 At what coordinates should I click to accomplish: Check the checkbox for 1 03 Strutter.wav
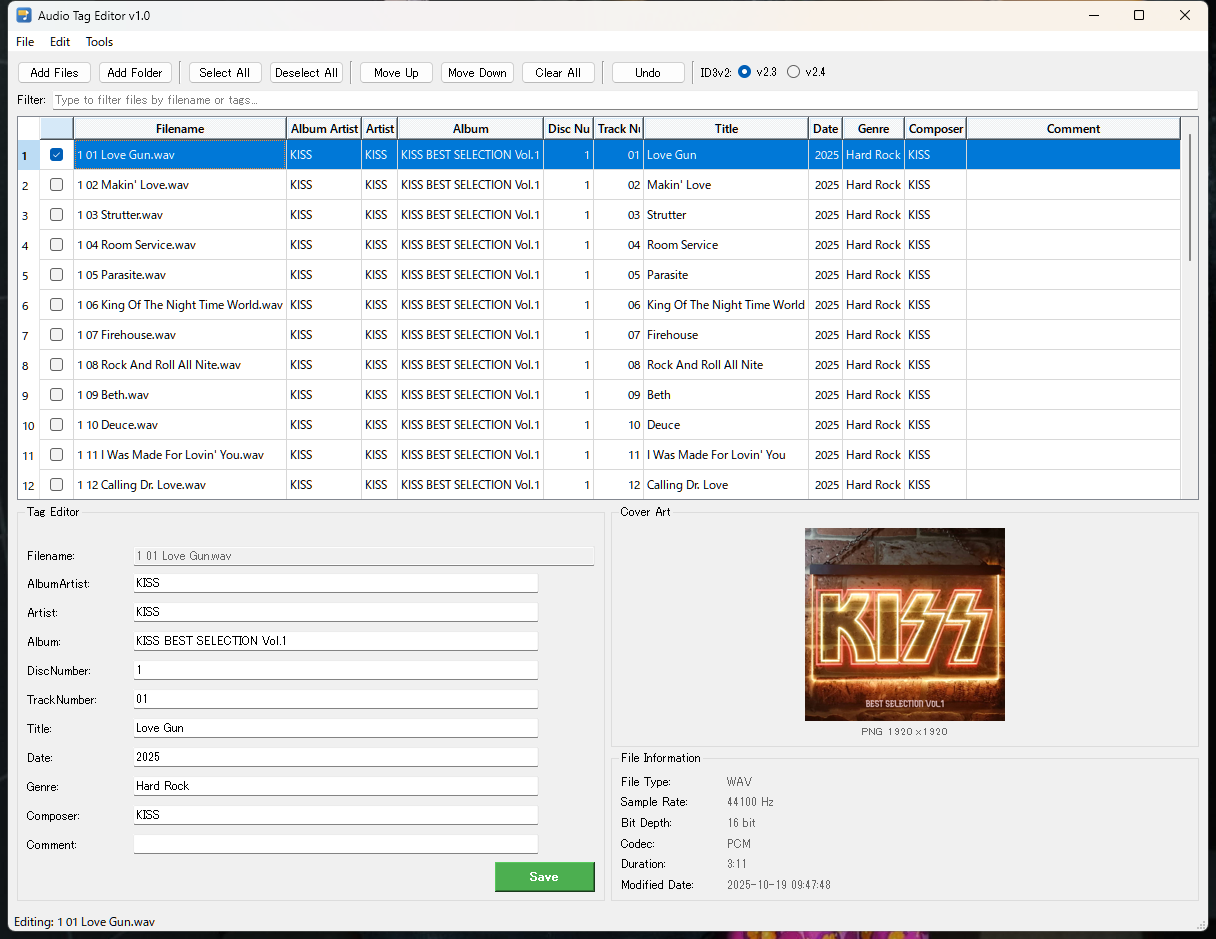(57, 215)
